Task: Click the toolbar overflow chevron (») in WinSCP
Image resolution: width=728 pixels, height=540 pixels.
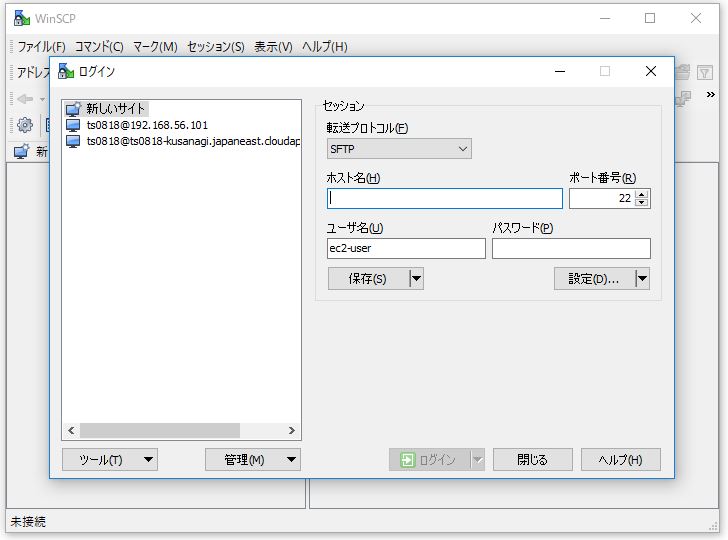Action: pos(710,95)
